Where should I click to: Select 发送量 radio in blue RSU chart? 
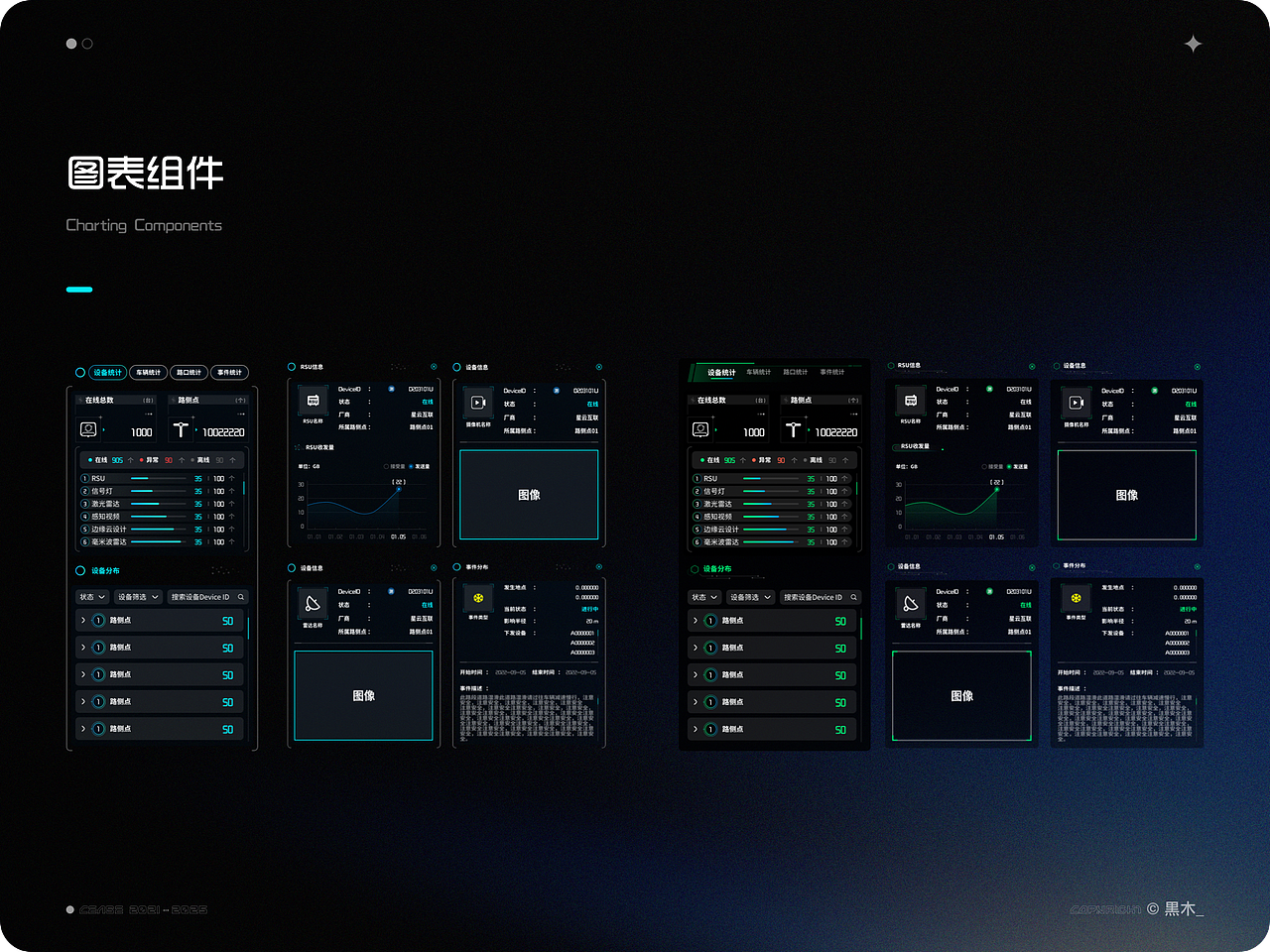[x=411, y=466]
